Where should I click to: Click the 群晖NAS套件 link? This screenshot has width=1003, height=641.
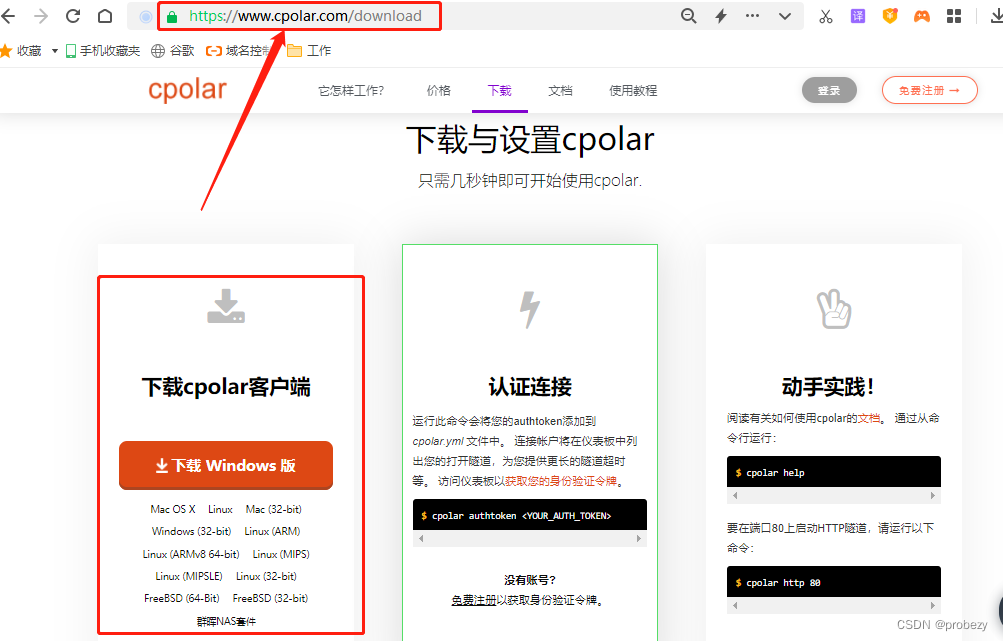click(x=226, y=621)
